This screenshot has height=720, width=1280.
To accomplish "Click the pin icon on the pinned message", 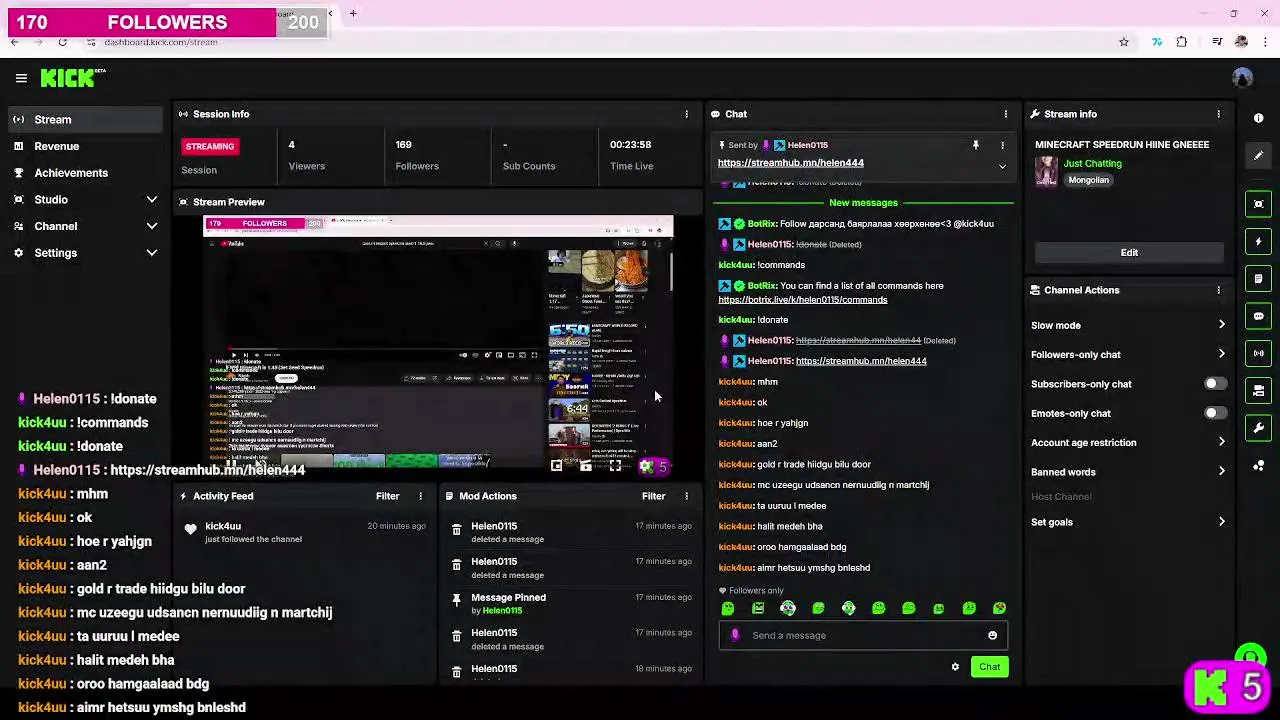I will [976, 146].
